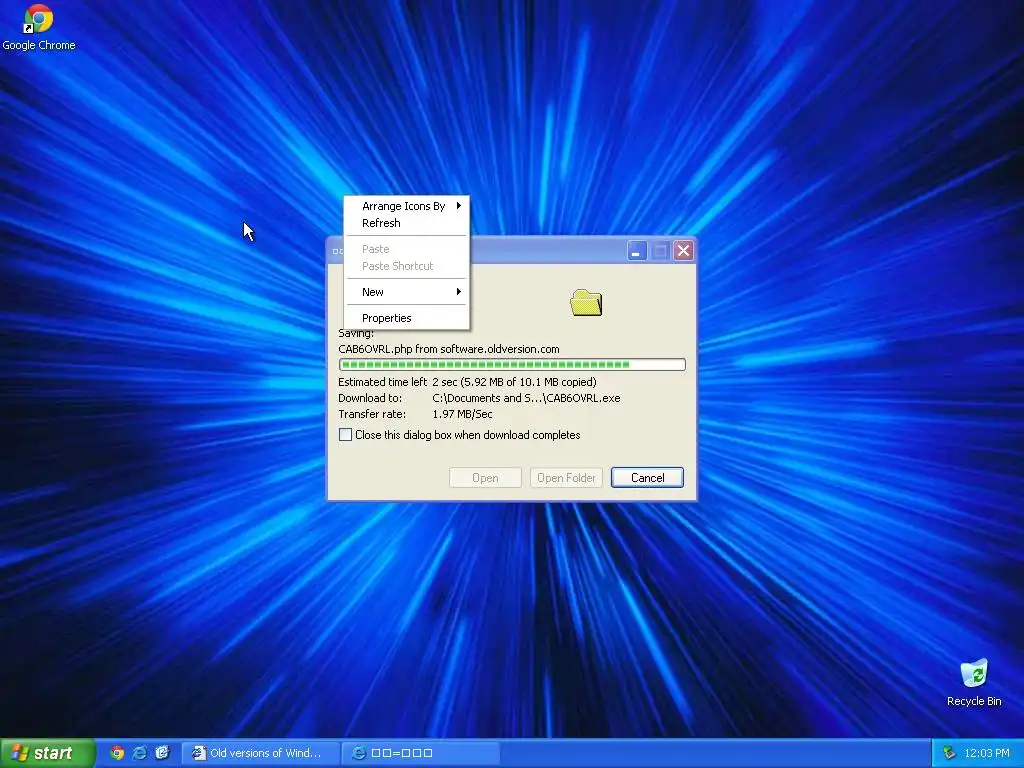Image resolution: width=1024 pixels, height=768 pixels.
Task: Click the green download progress bar
Action: [512, 364]
